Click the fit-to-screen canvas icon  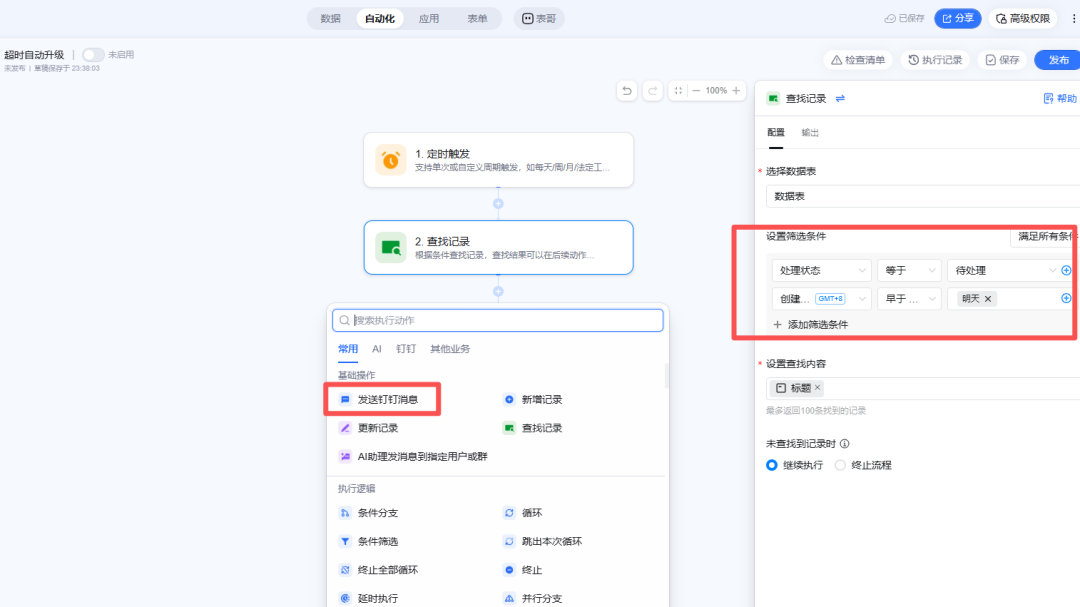tap(678, 90)
